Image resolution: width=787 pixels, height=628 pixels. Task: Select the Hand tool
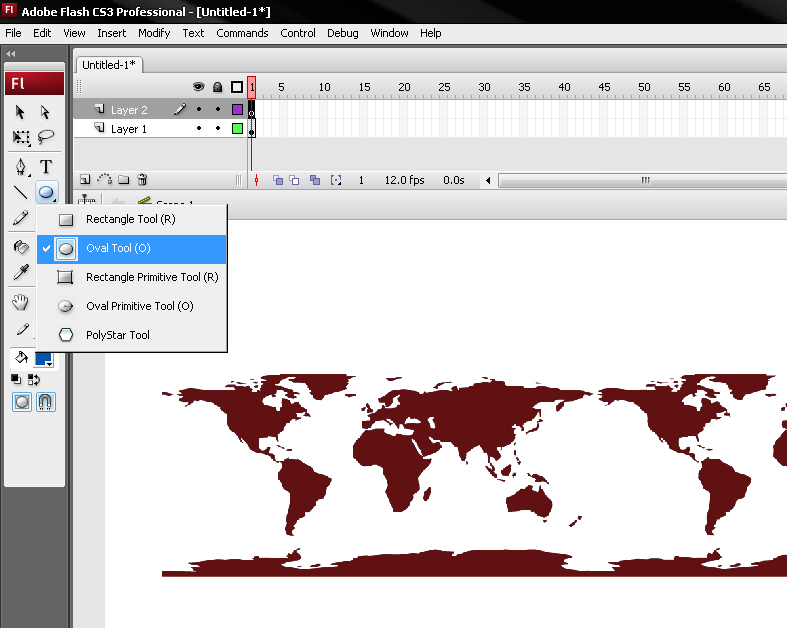(20, 302)
